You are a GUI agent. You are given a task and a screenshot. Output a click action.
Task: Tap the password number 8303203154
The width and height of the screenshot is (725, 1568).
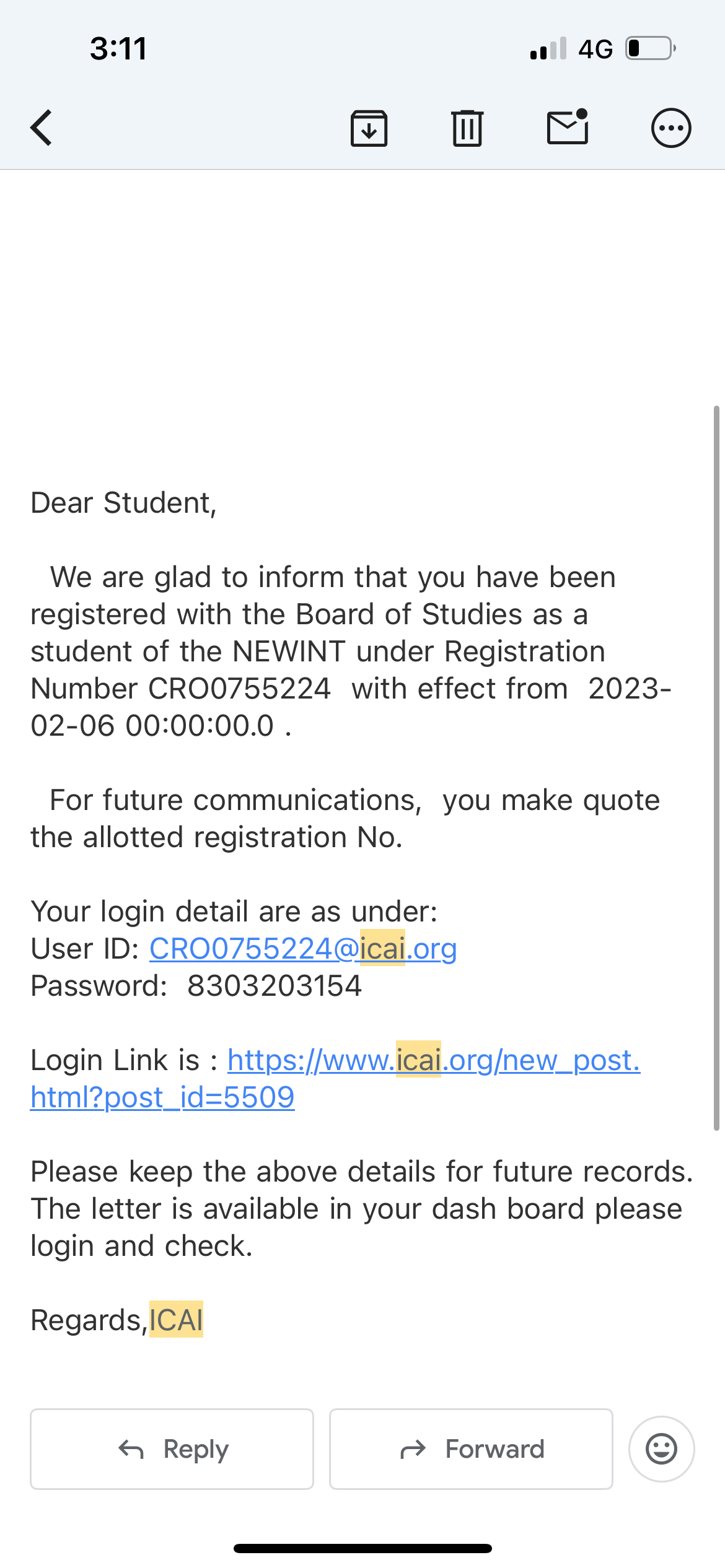click(x=275, y=986)
